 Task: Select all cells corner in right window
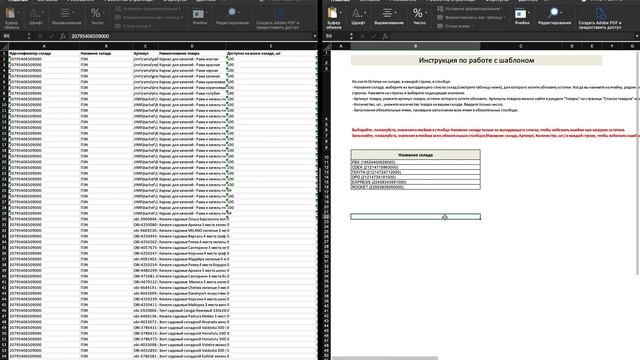[x=327, y=46]
